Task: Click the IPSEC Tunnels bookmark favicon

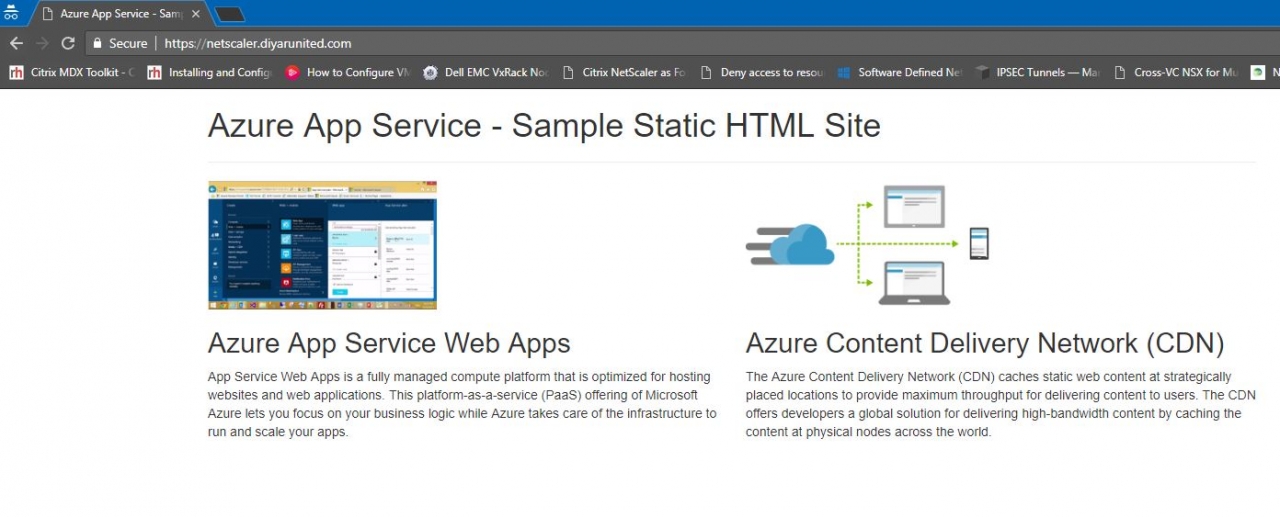Action: click(x=982, y=72)
